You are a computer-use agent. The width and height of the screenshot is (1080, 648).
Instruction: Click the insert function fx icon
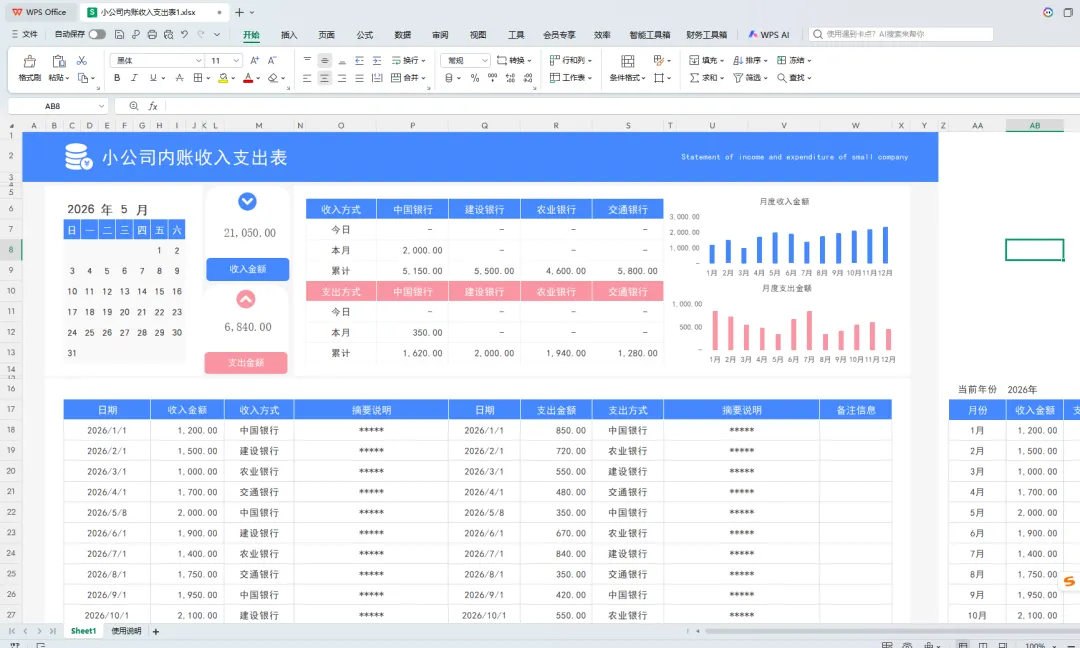tap(153, 106)
